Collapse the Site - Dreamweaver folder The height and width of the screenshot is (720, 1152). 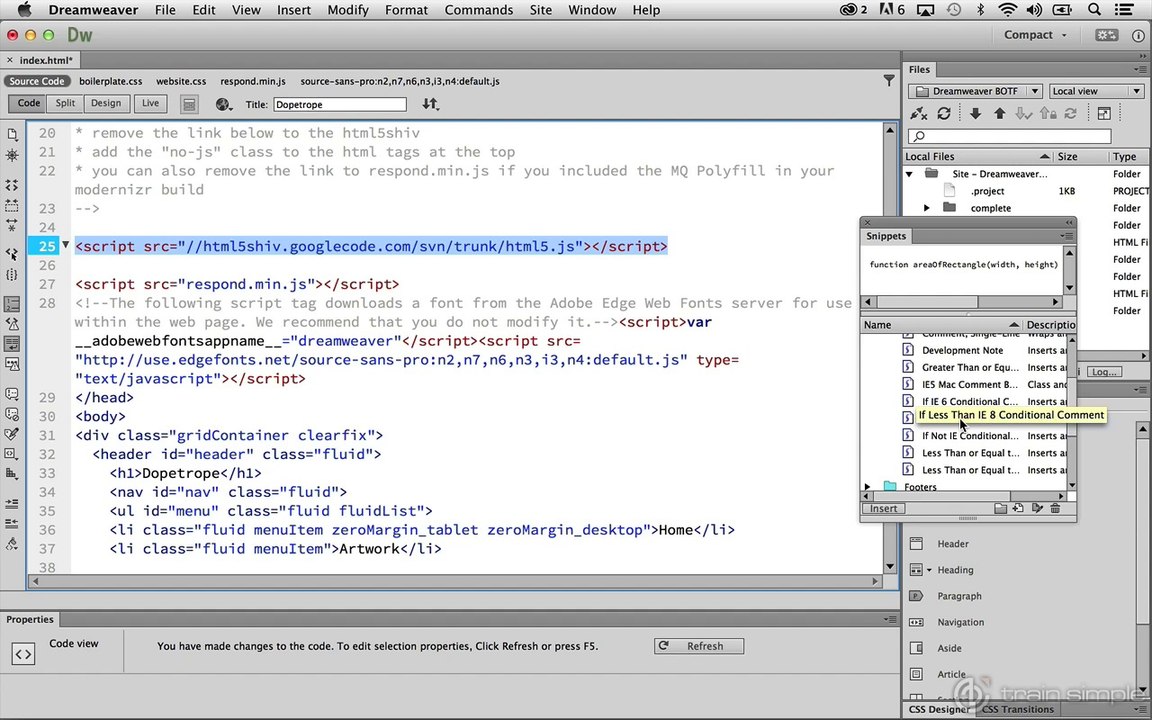point(910,174)
